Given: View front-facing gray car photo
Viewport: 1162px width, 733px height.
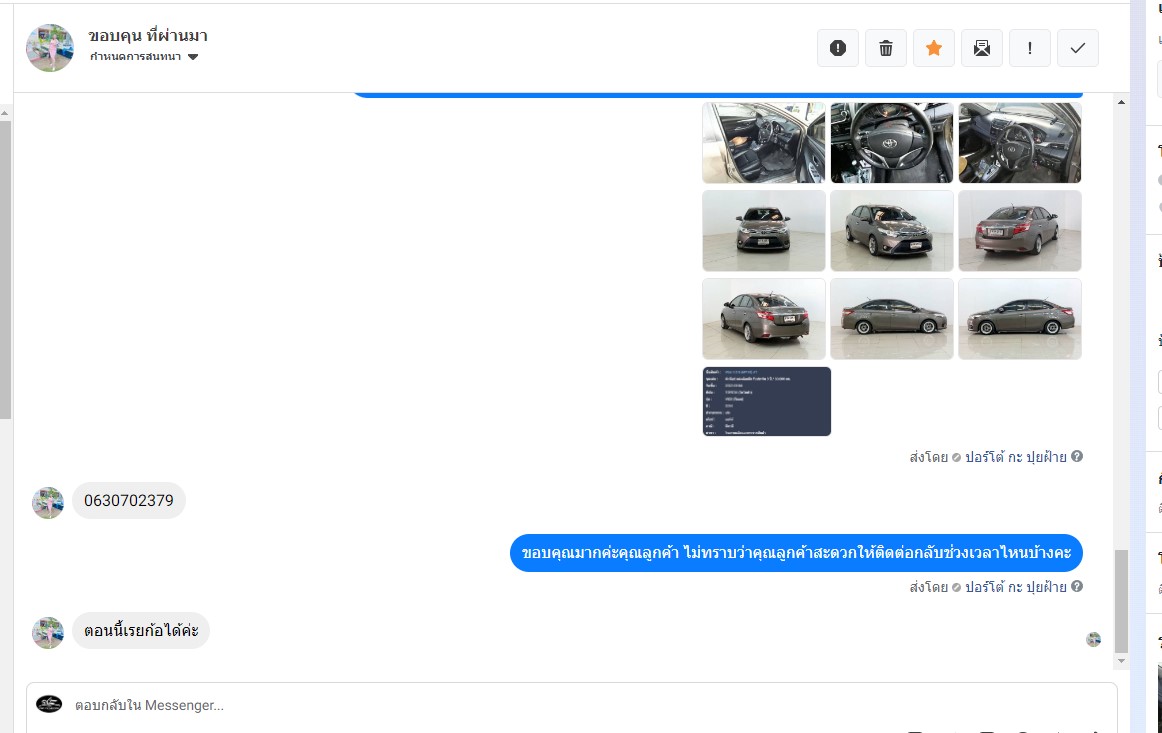Looking at the screenshot, I should coord(764,231).
